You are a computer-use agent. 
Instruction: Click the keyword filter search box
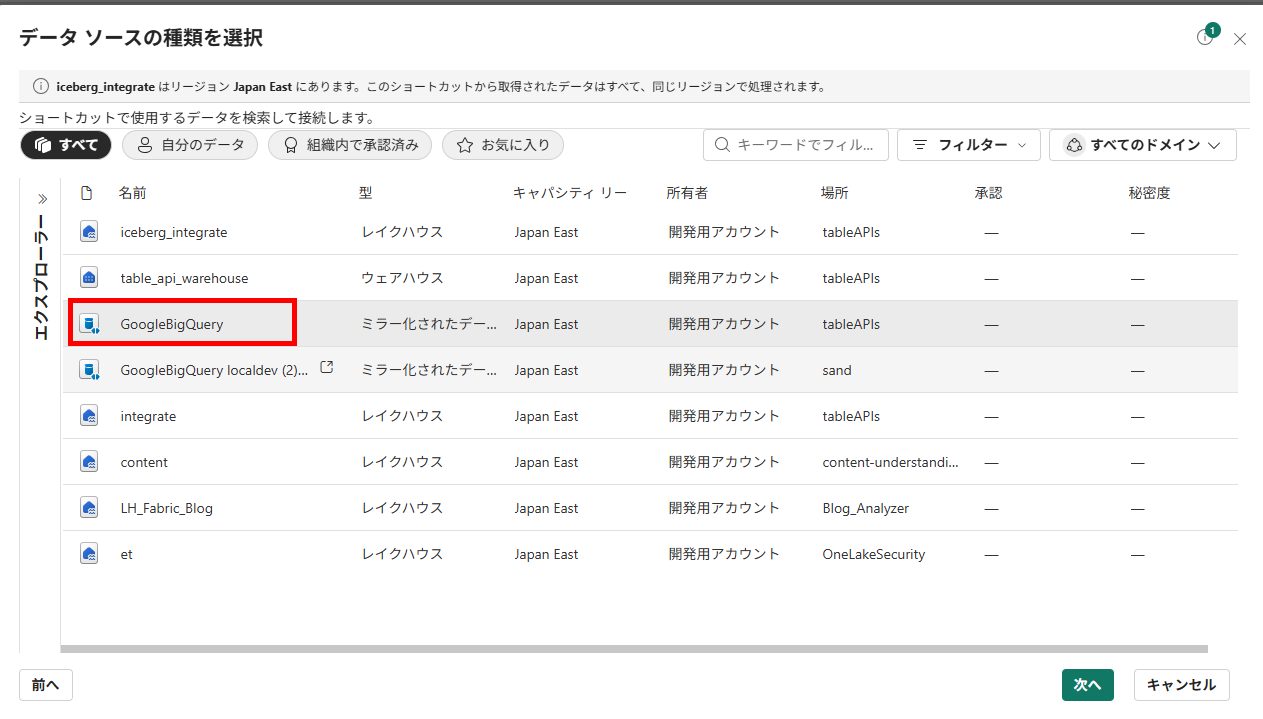pos(796,145)
